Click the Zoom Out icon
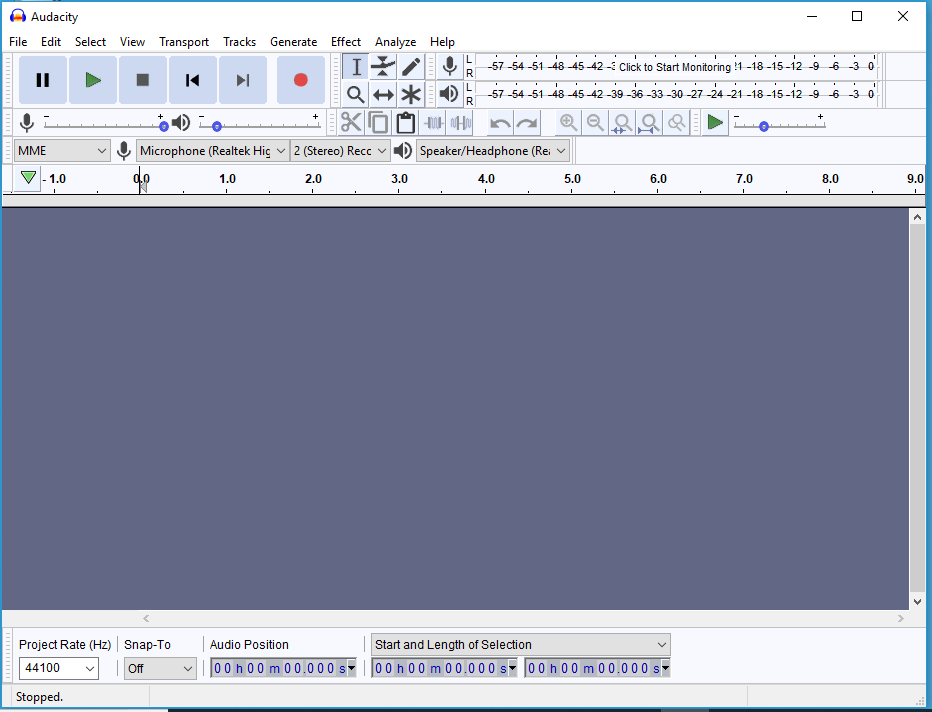This screenshot has height=712, width=932. click(595, 123)
